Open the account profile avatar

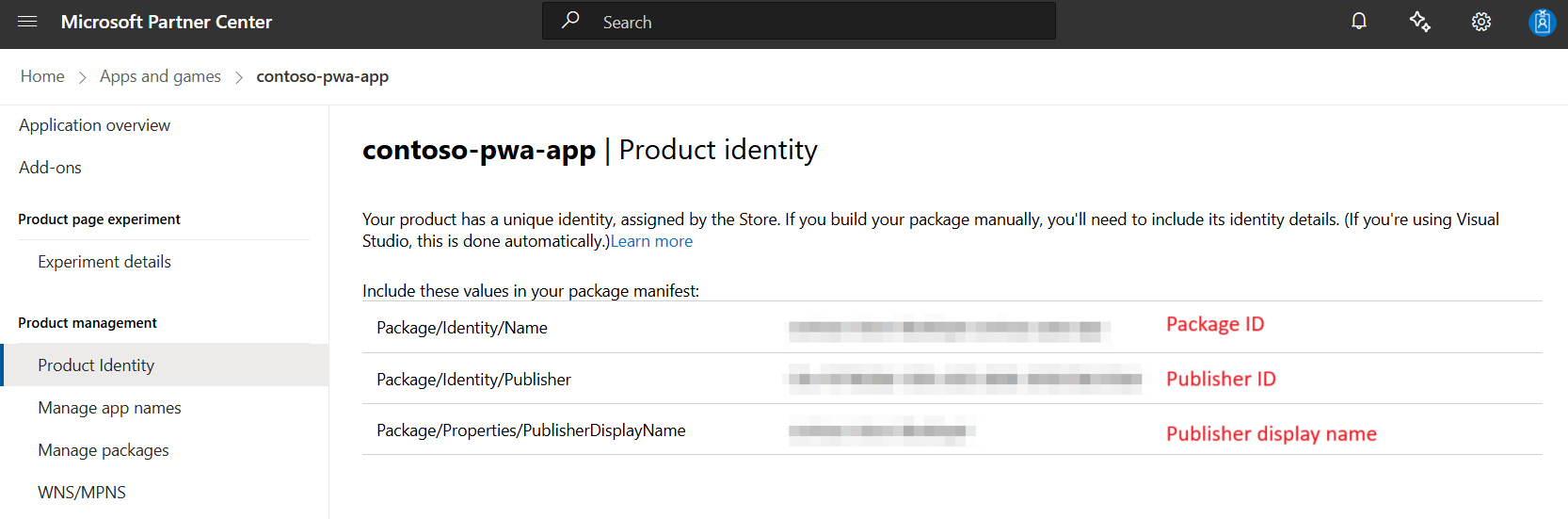coord(1542,22)
